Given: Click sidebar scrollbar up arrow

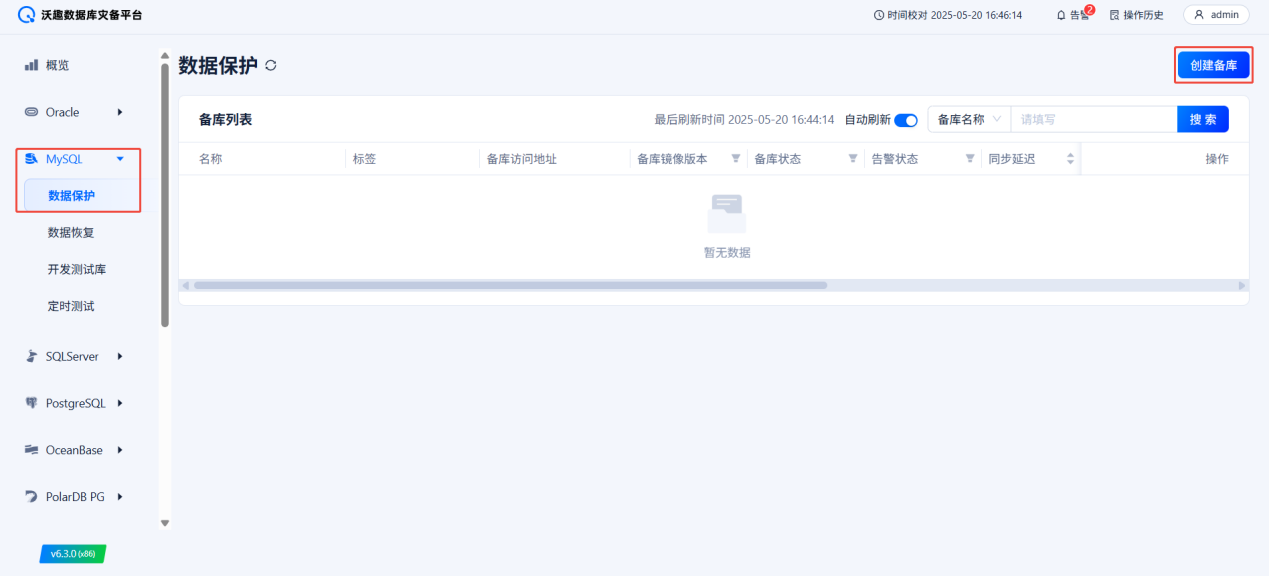Looking at the screenshot, I should tap(165, 56).
